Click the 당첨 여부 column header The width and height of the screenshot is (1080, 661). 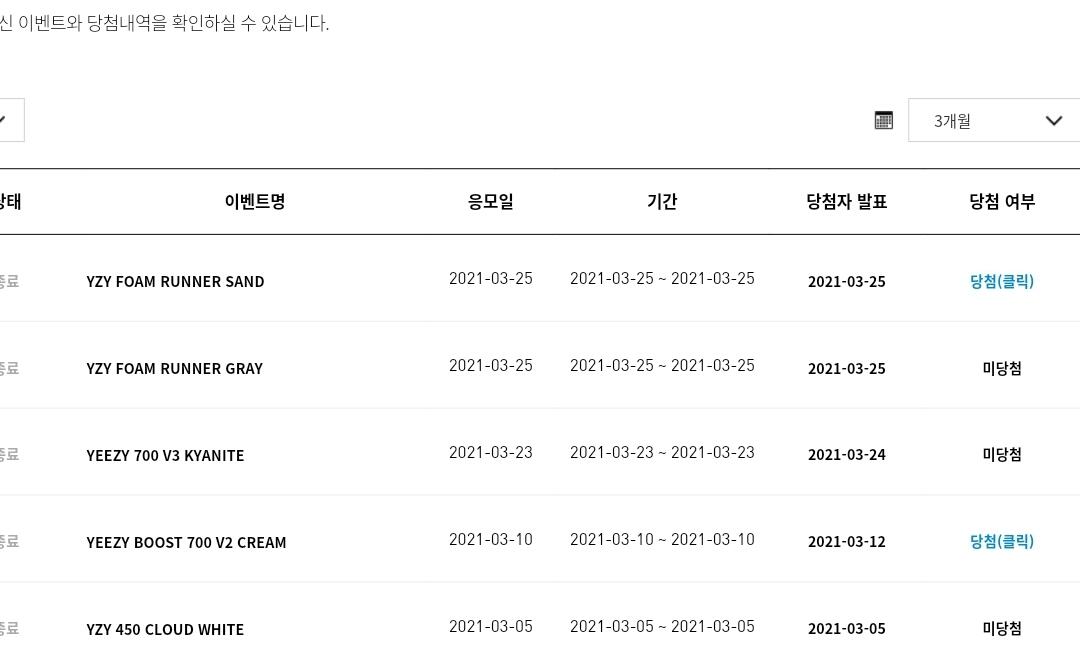1001,201
